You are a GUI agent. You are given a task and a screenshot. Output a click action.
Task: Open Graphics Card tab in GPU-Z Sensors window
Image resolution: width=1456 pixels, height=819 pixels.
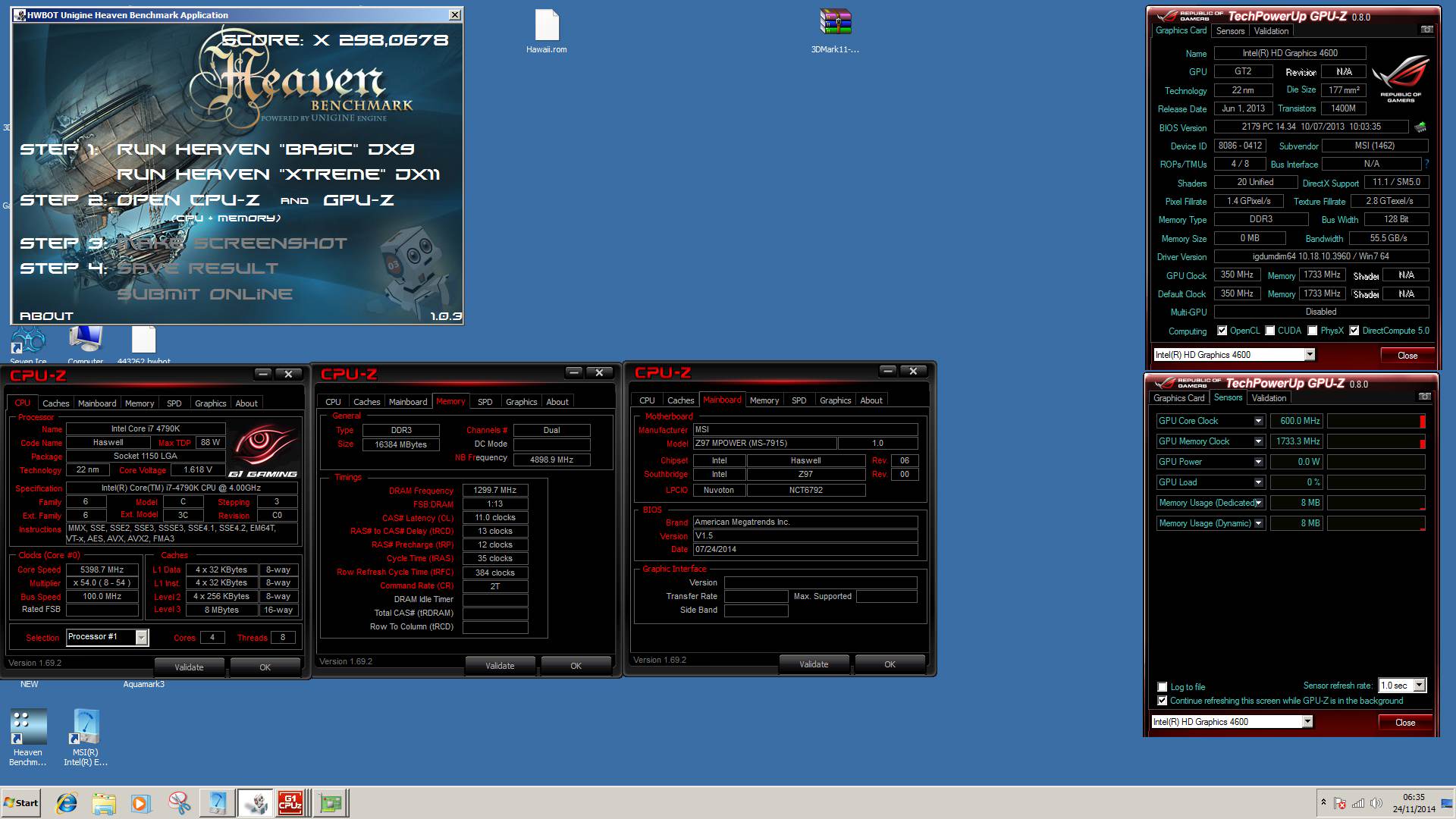click(1179, 398)
